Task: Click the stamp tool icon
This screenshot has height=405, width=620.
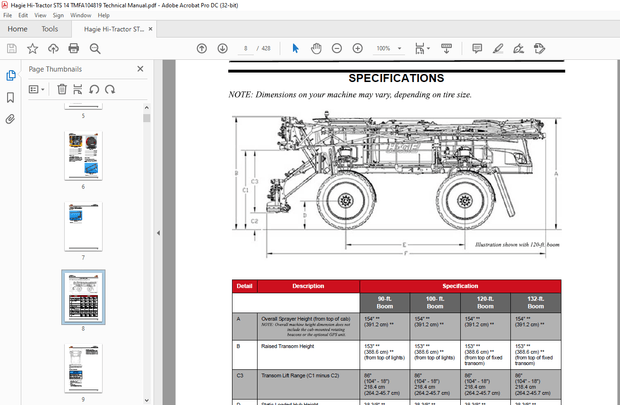Action: 539,48
